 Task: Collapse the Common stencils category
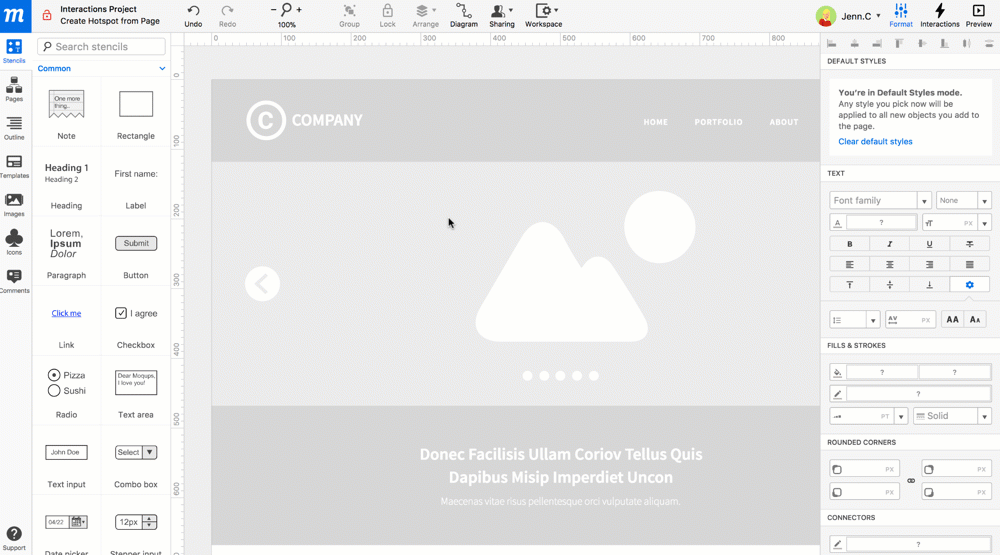tap(162, 69)
